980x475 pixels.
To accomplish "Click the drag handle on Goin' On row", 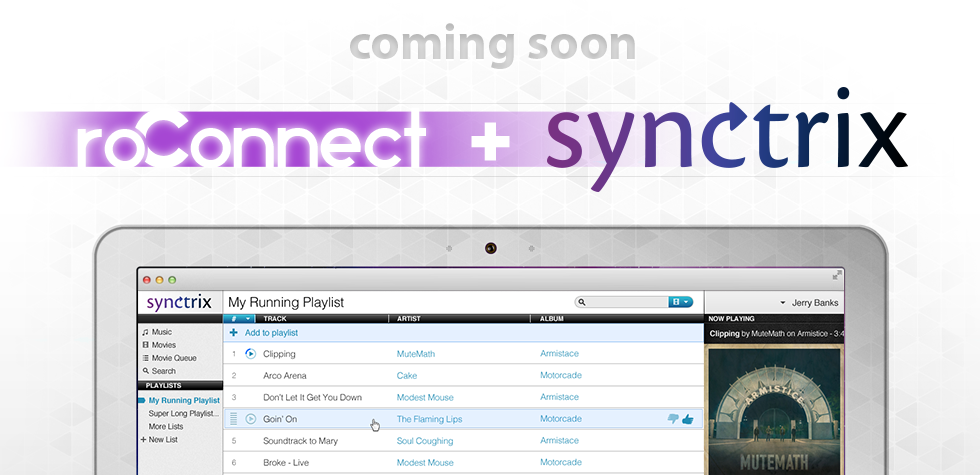I will [x=234, y=419].
